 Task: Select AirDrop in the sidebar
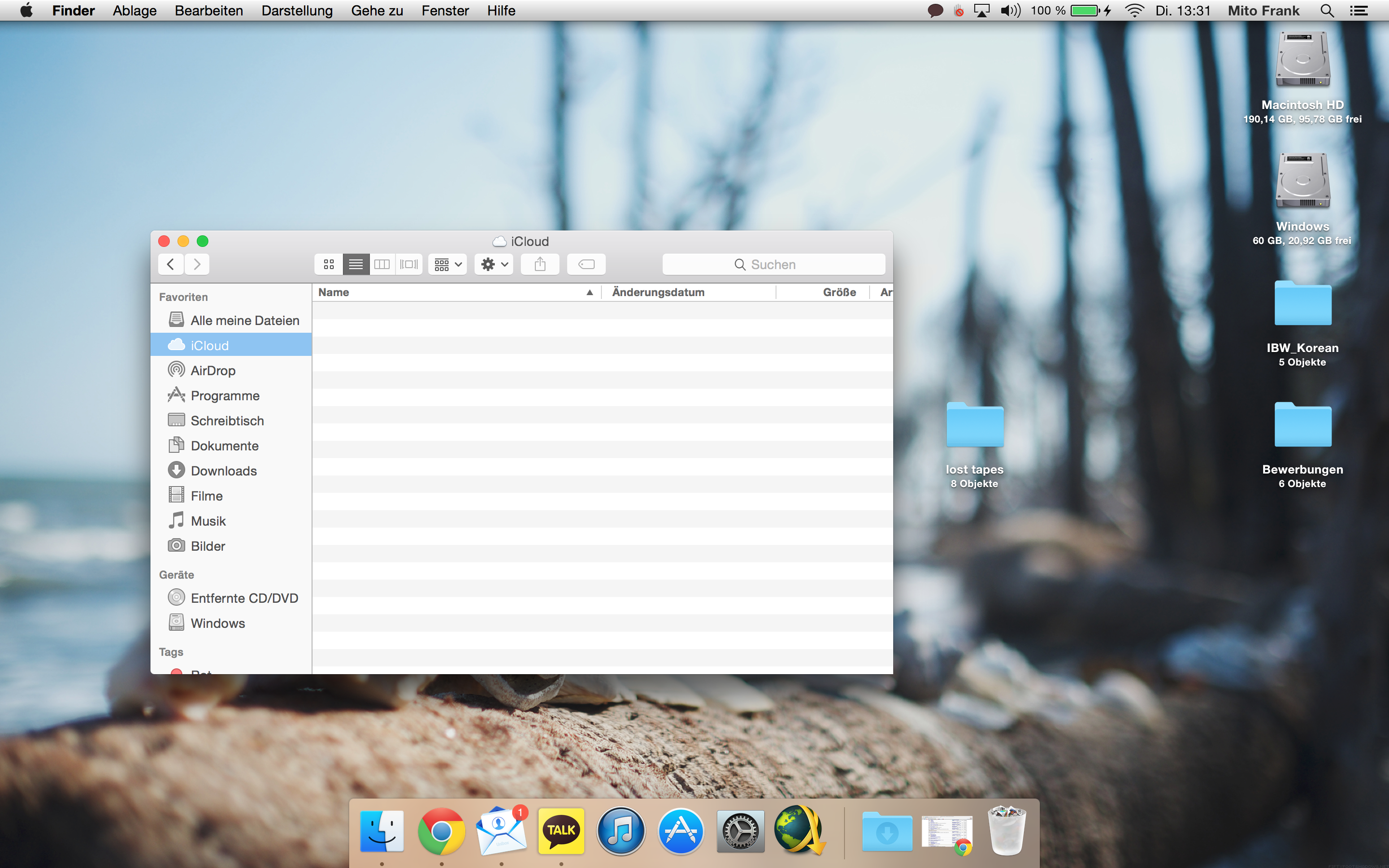pos(212,371)
